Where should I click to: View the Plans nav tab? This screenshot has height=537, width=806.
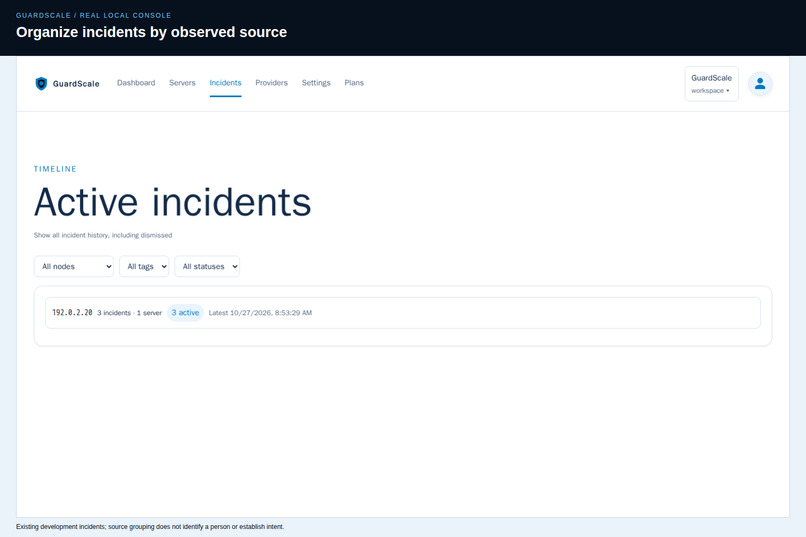[354, 83]
